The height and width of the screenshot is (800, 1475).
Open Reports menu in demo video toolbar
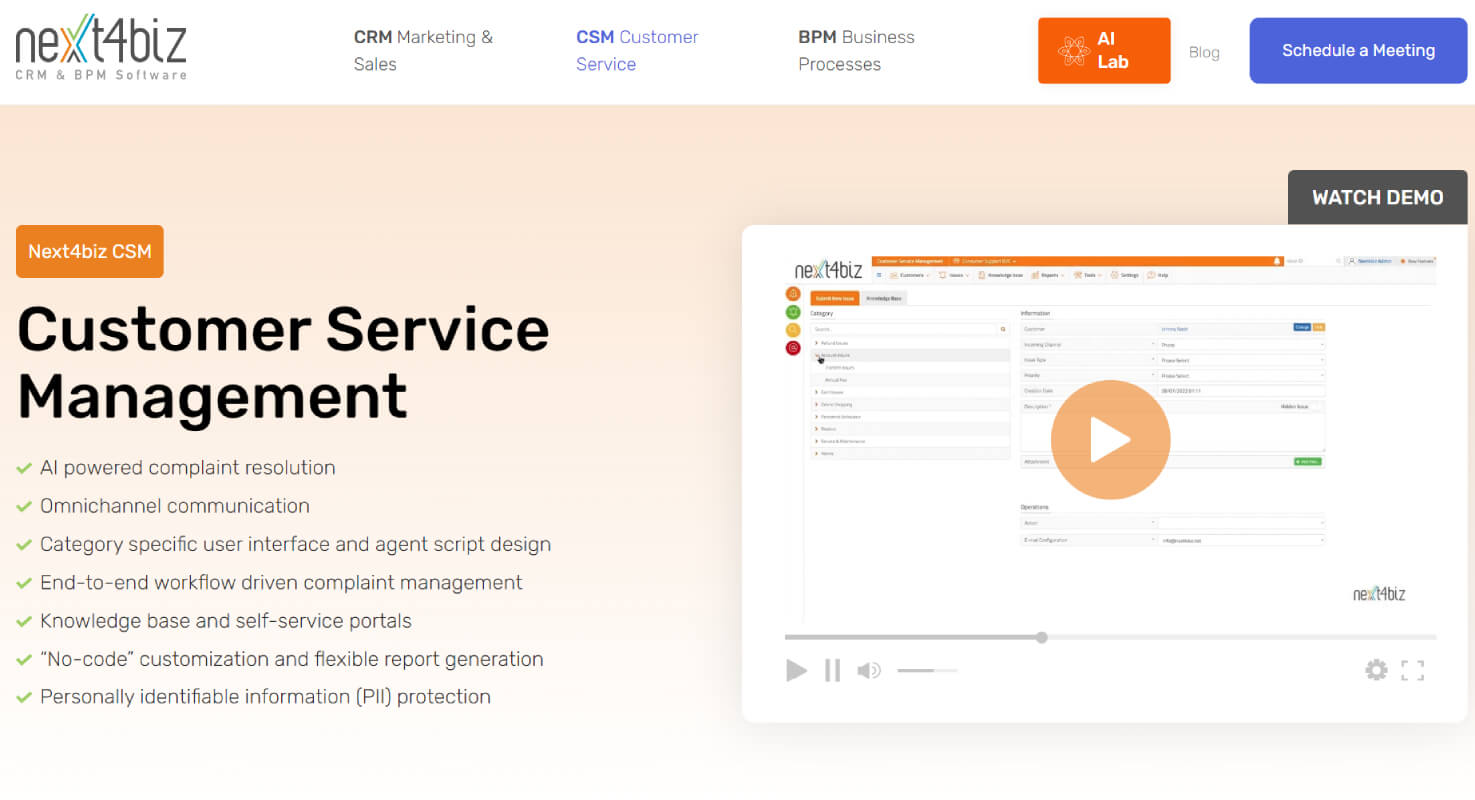point(1047,275)
